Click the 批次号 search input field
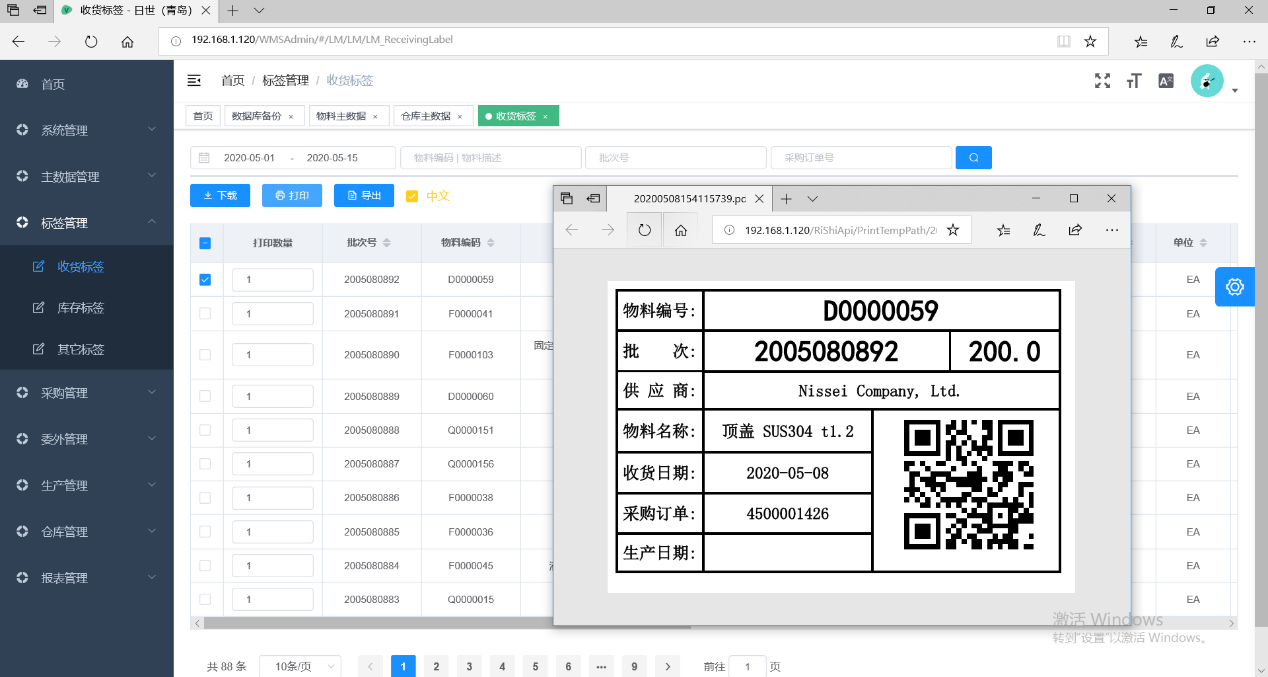The width and height of the screenshot is (1268, 677). 675,158
